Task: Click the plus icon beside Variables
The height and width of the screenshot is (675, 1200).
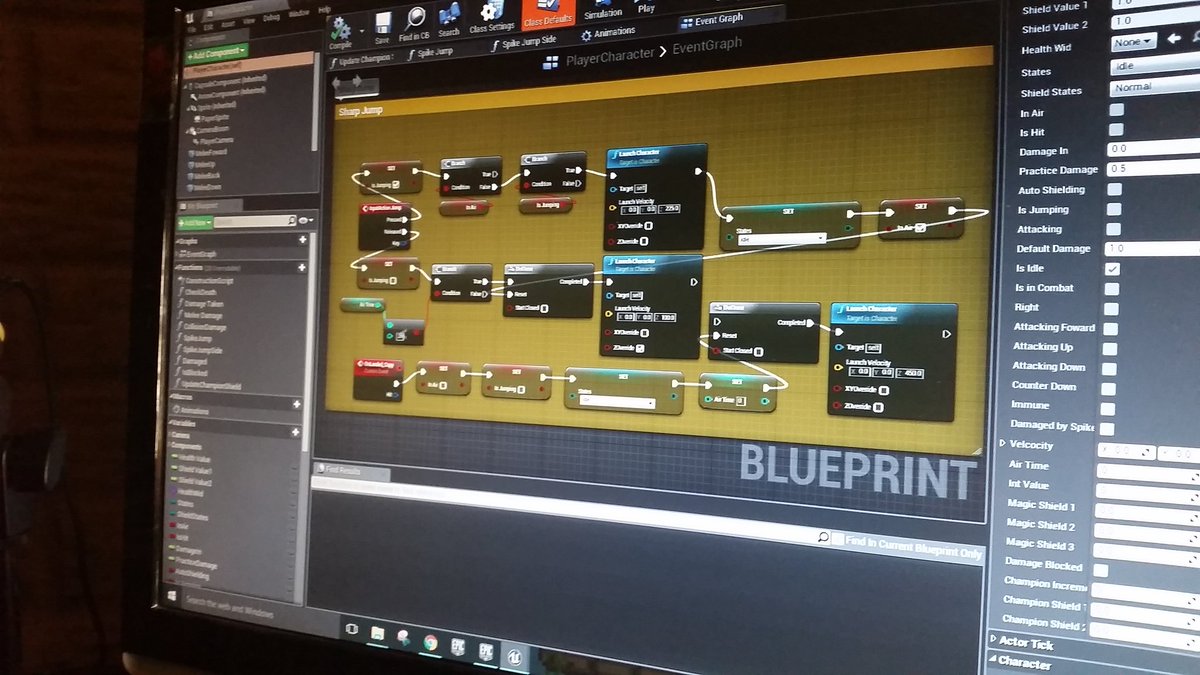Action: [x=296, y=431]
